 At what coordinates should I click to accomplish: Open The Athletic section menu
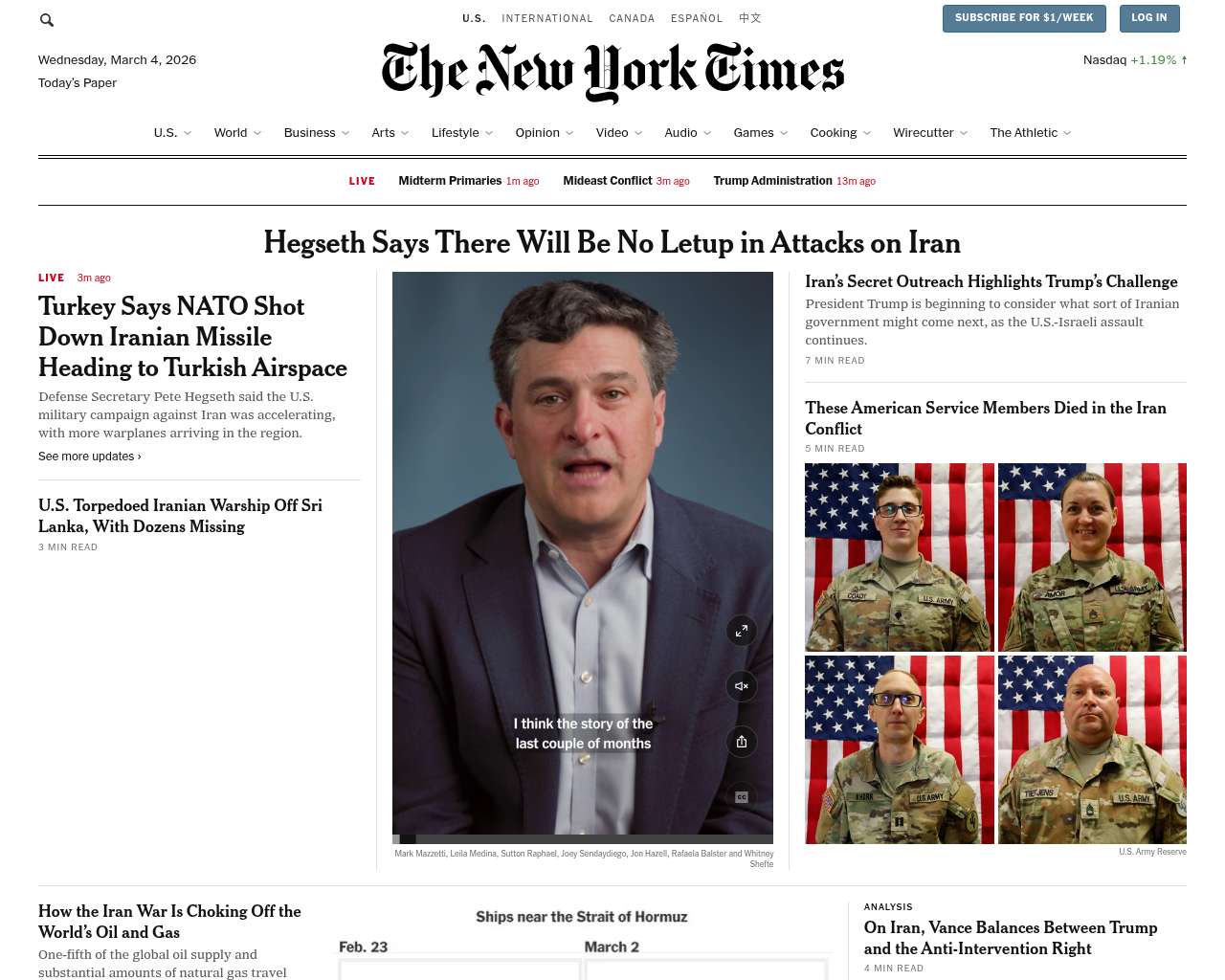coord(1031,133)
